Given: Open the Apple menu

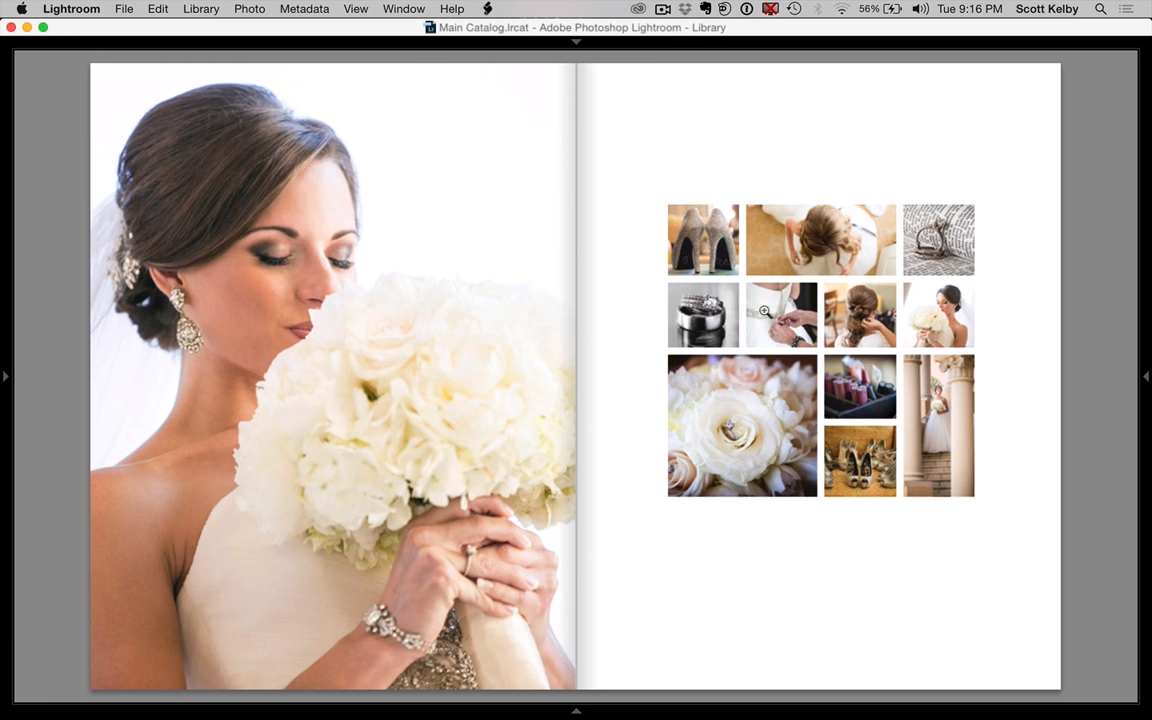Looking at the screenshot, I should (x=20, y=9).
